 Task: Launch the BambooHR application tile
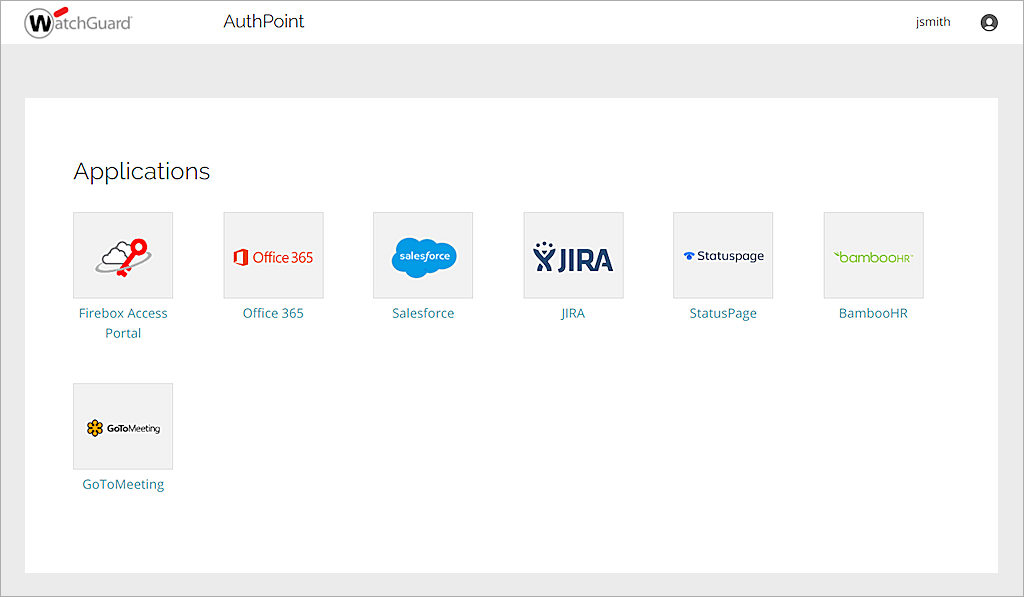click(873, 254)
